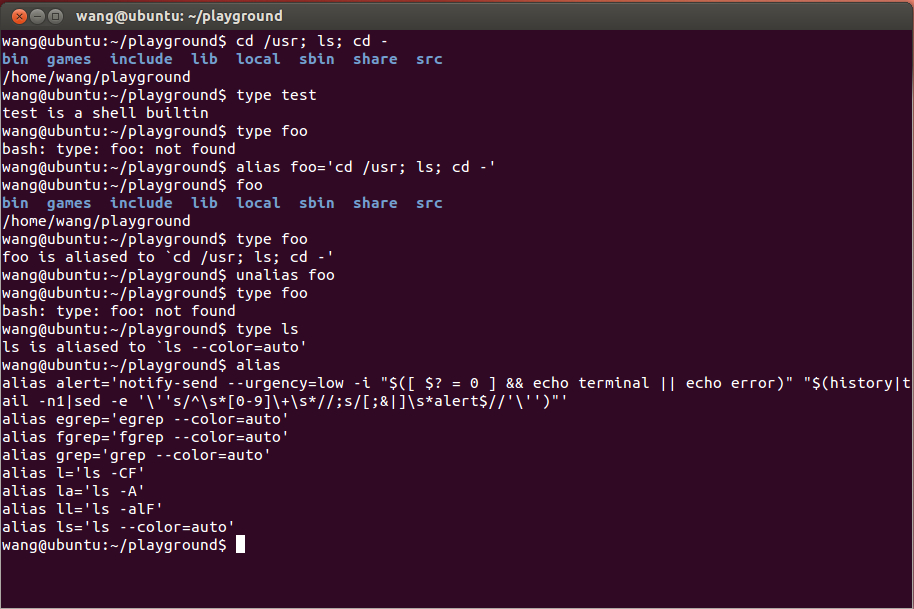Click the alias la='ls -A' line
Screen dimensions: 914x609
[x=73, y=491]
